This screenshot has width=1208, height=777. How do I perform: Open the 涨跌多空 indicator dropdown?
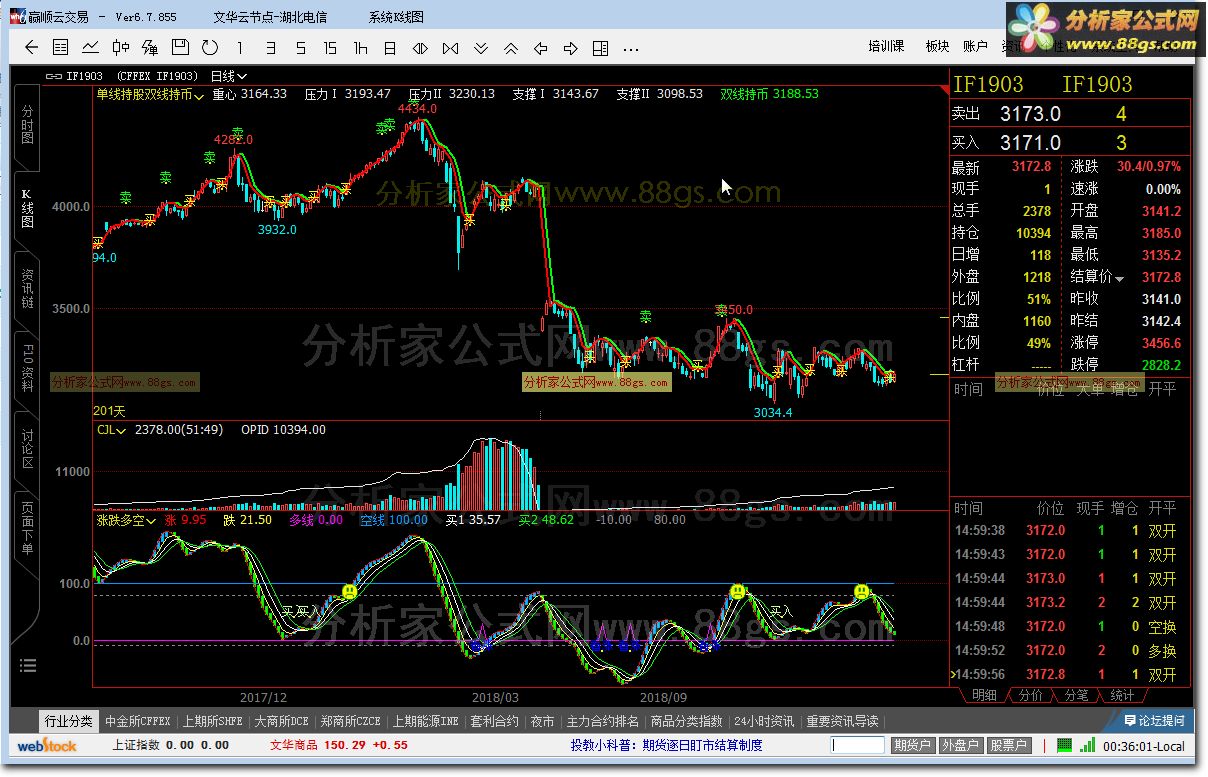(x=126, y=520)
